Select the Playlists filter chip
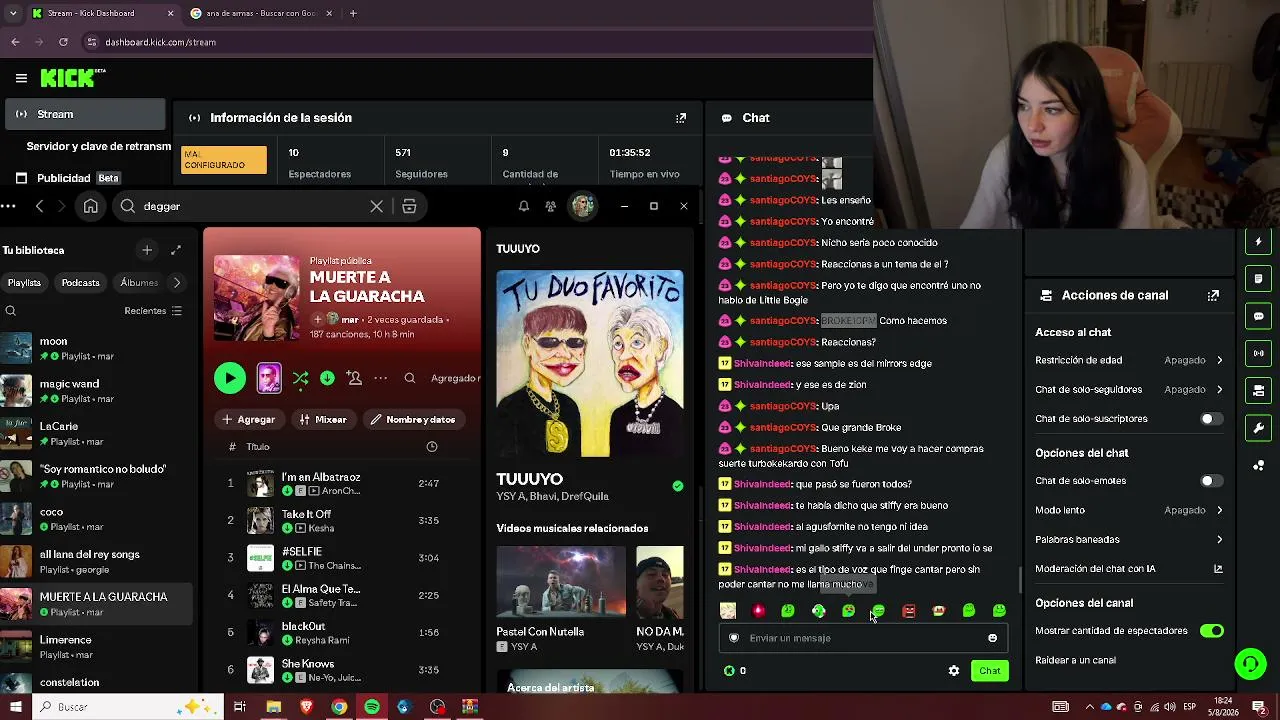The image size is (1280, 720). [x=24, y=283]
